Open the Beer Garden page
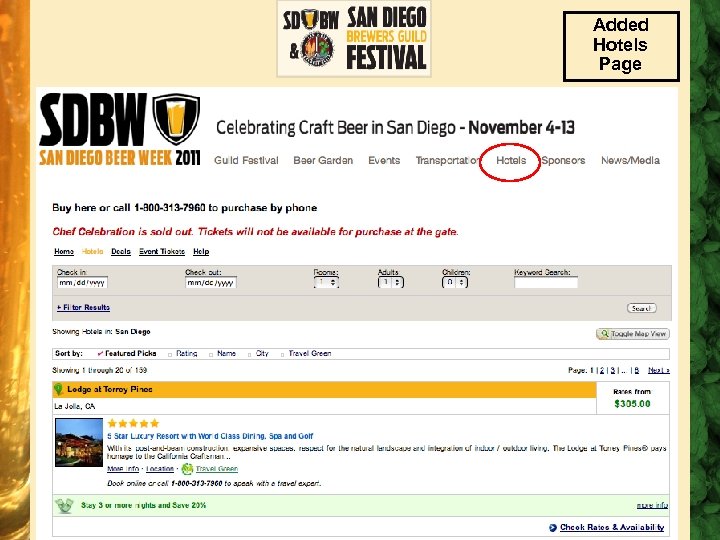The height and width of the screenshot is (540, 720). (x=323, y=160)
